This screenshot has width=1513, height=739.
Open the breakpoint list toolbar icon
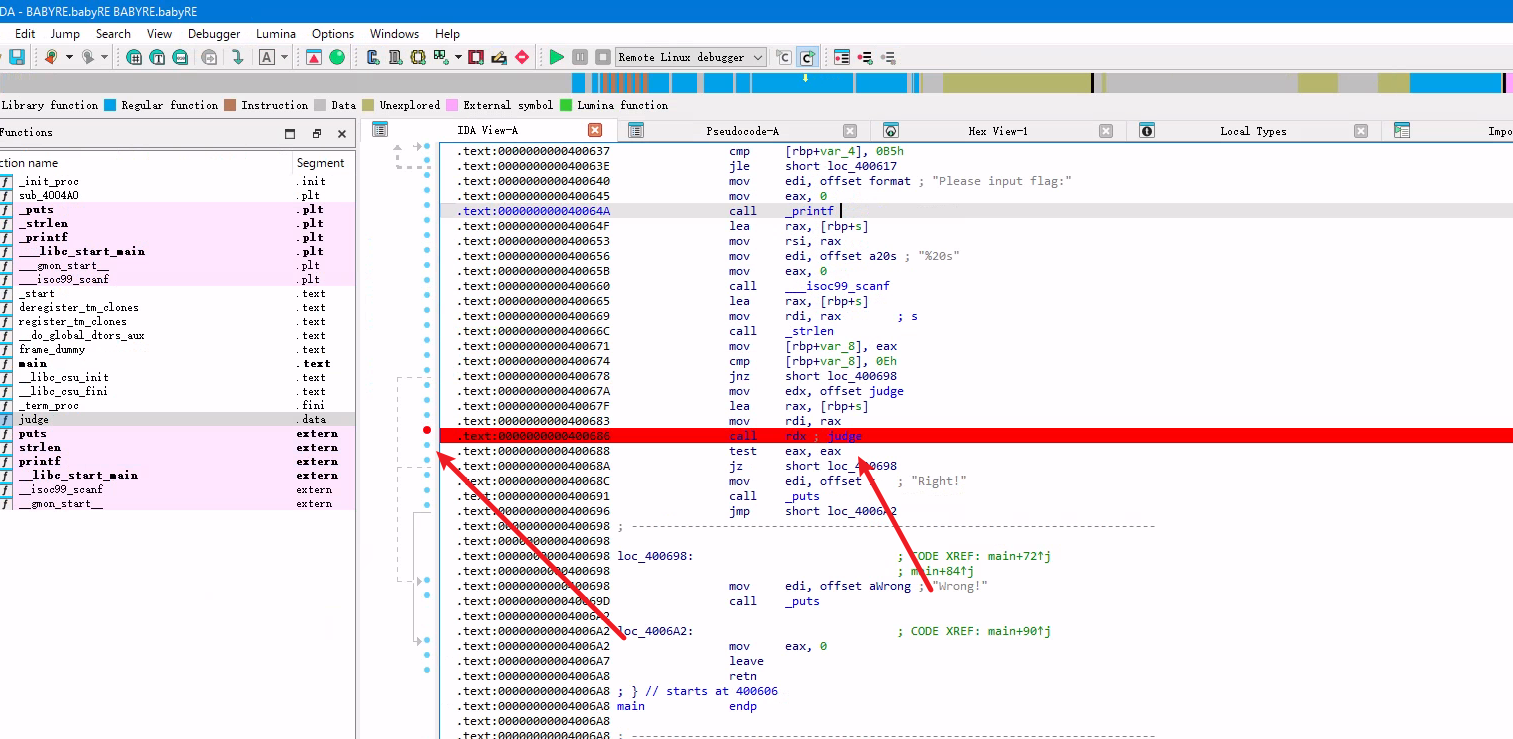842,57
